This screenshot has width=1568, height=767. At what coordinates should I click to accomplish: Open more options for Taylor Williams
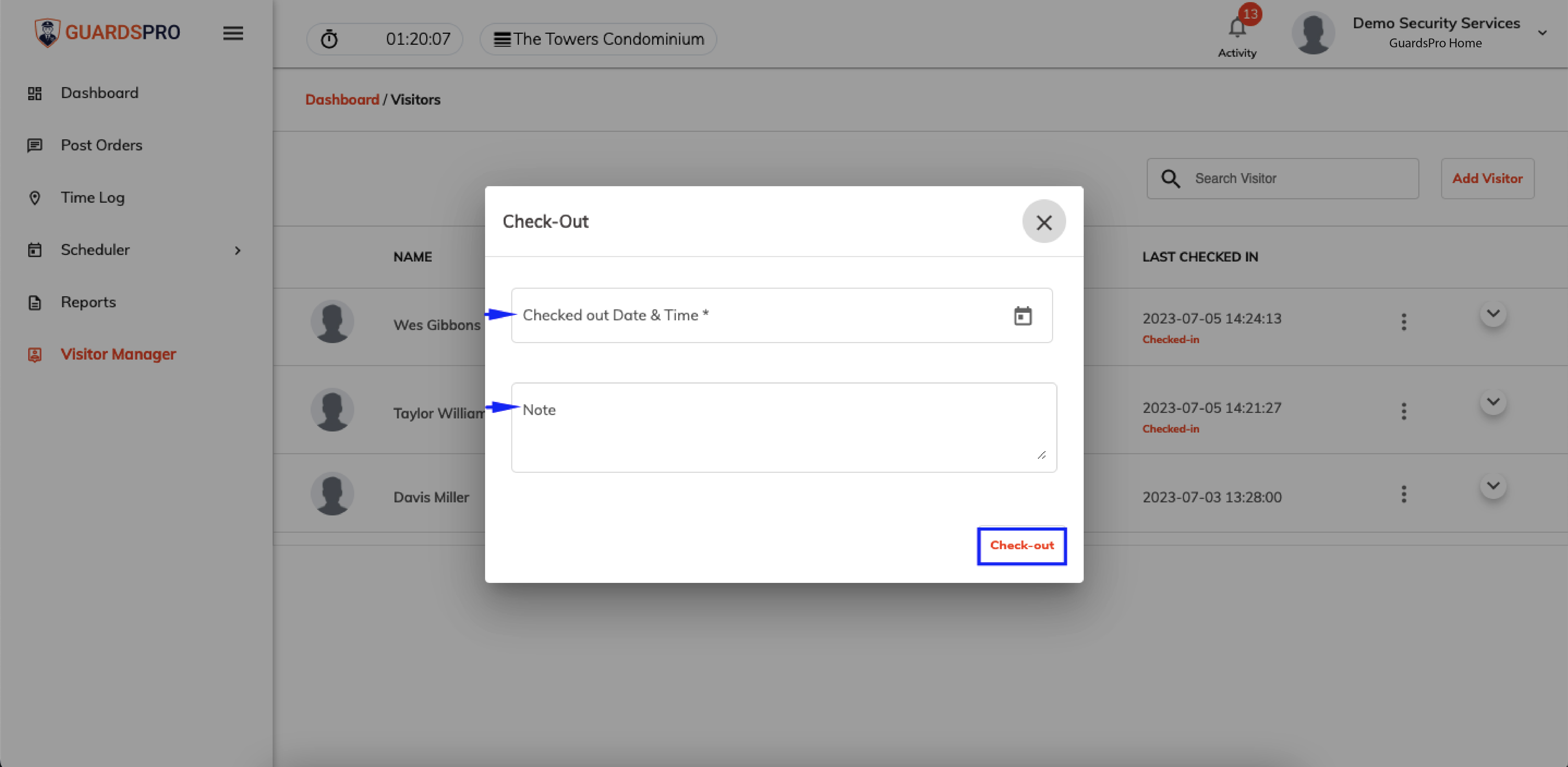(x=1404, y=411)
